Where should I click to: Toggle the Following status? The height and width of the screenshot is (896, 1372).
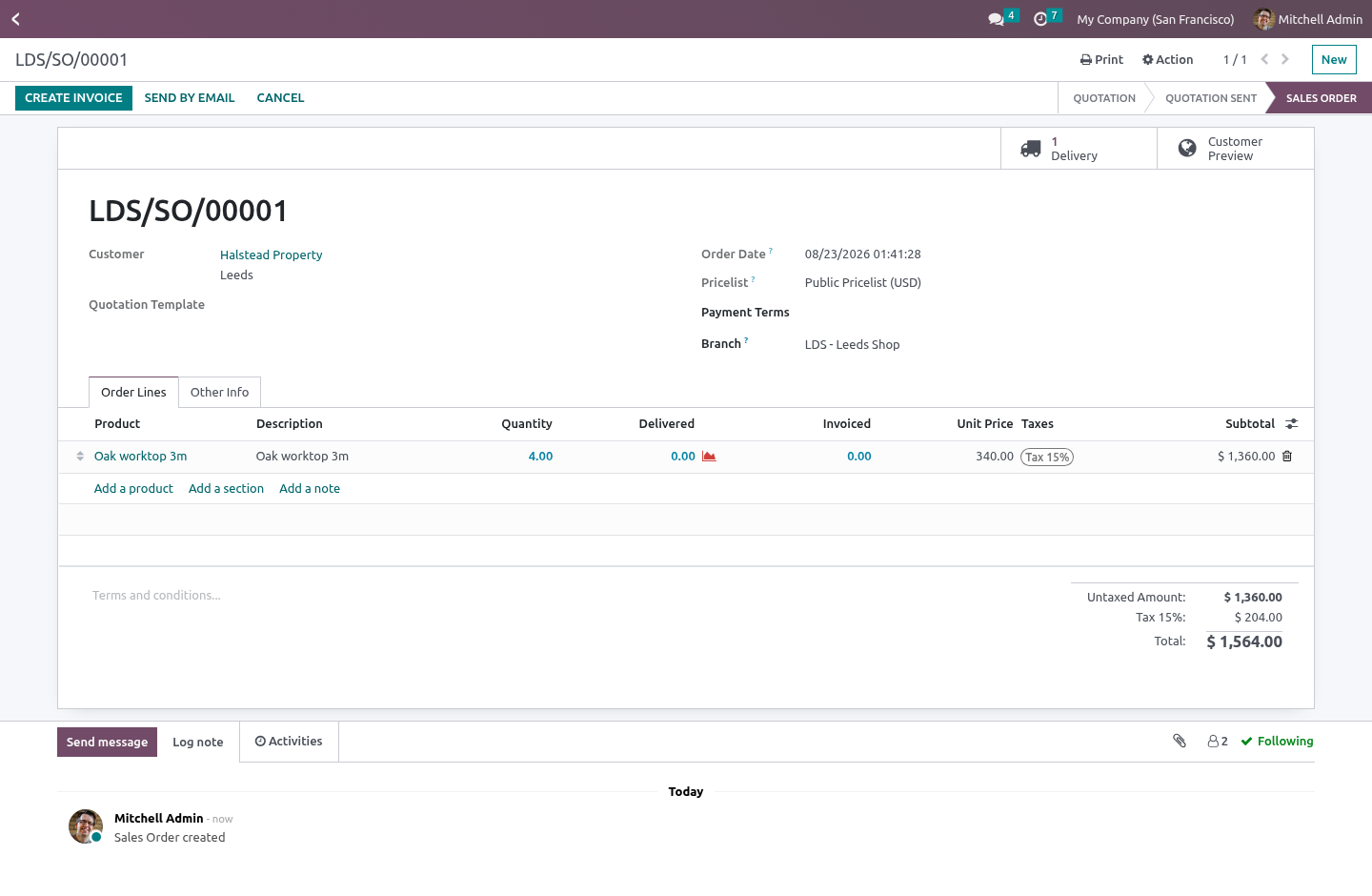pos(1277,741)
